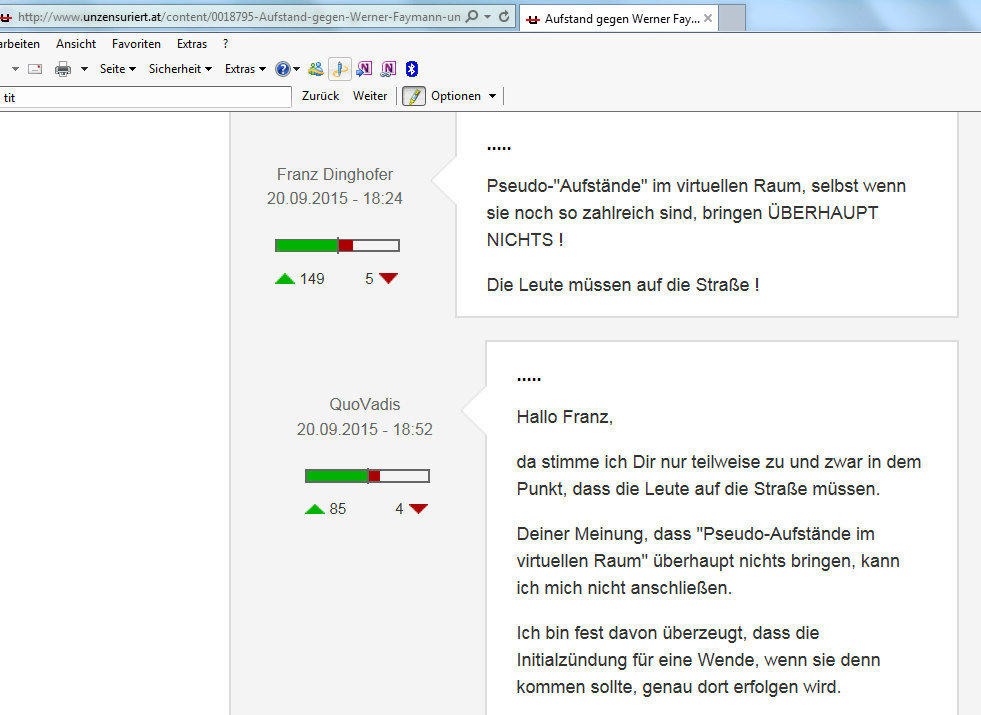Expand the Seite dropdown menu
The image size is (981, 715).
coord(118,69)
